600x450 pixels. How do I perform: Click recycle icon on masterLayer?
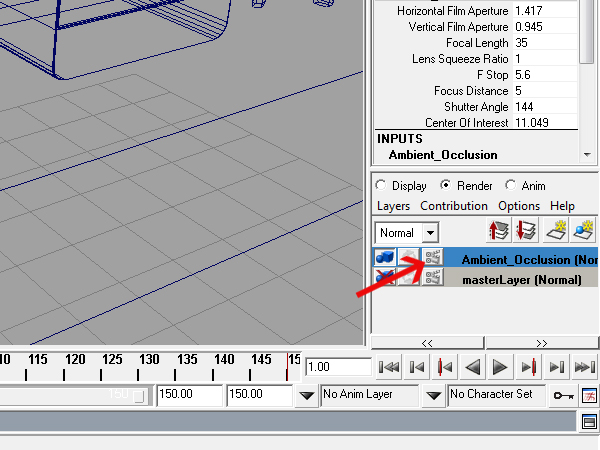[409, 277]
